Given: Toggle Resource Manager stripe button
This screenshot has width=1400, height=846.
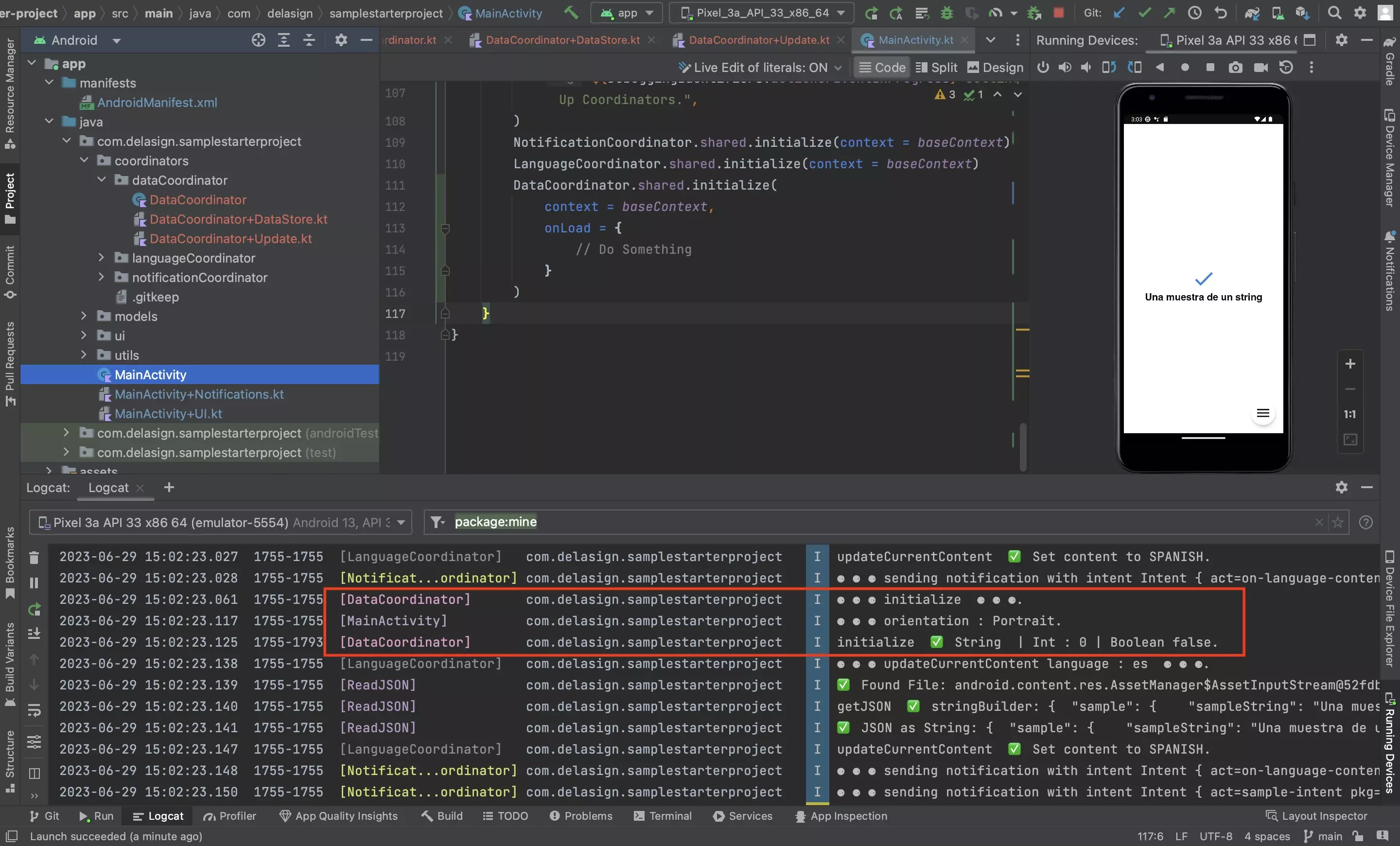Looking at the screenshot, I should coord(10,94).
